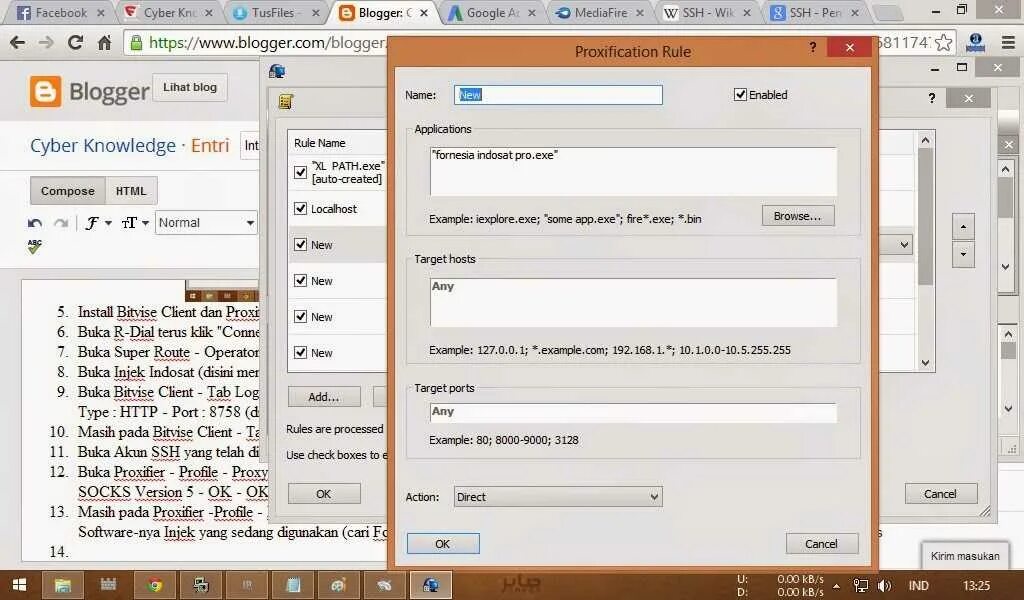Open Chrome from the taskbar
Image resolution: width=1024 pixels, height=600 pixels.
[155, 585]
